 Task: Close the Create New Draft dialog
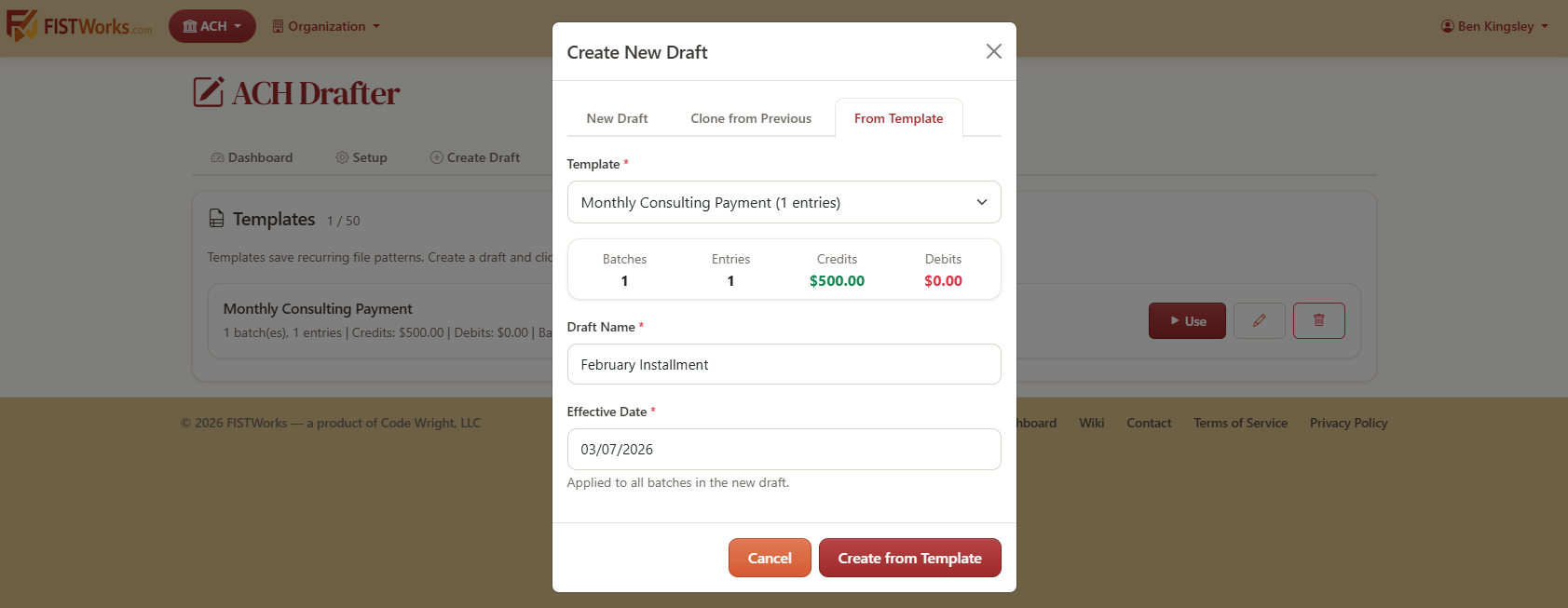pos(994,51)
